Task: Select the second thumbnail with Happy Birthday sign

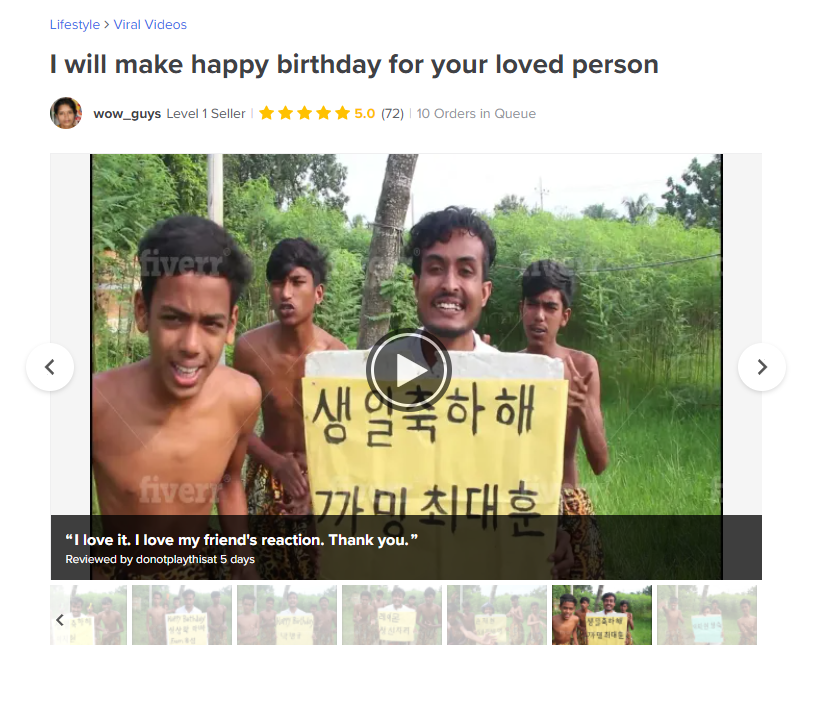Action: 182,615
